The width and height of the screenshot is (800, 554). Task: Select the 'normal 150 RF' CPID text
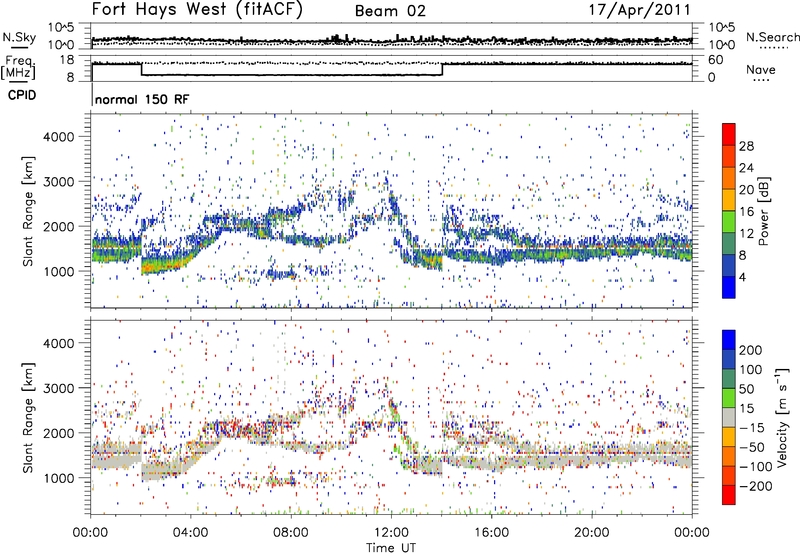[142, 99]
